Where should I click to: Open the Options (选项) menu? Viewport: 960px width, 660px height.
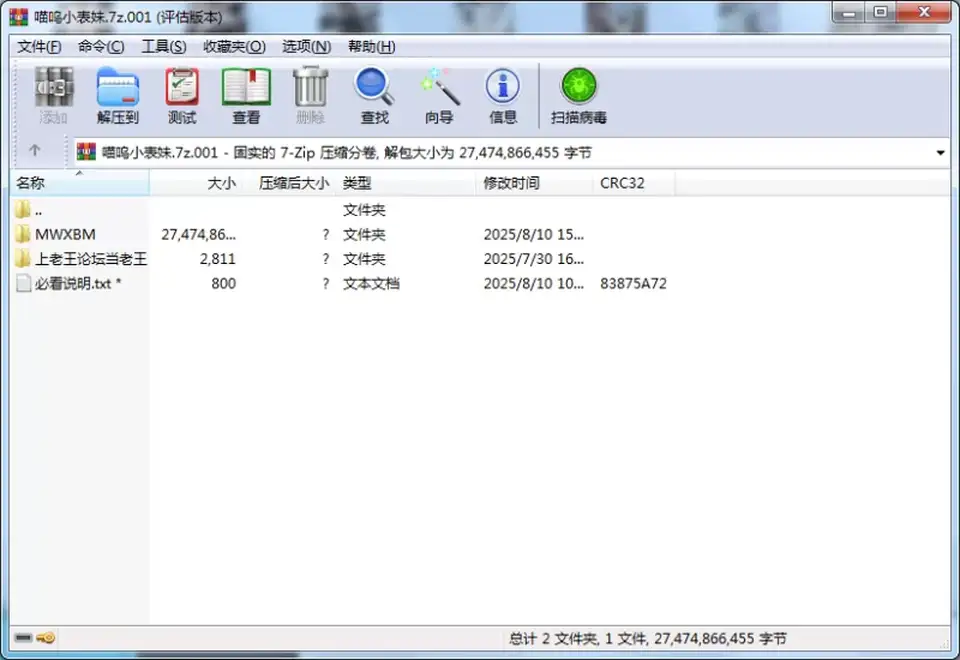click(x=306, y=47)
